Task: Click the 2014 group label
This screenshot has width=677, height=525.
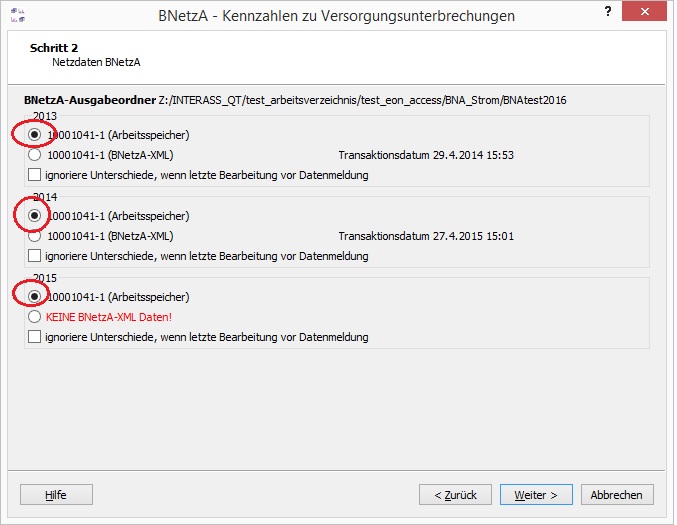Action: (x=45, y=197)
